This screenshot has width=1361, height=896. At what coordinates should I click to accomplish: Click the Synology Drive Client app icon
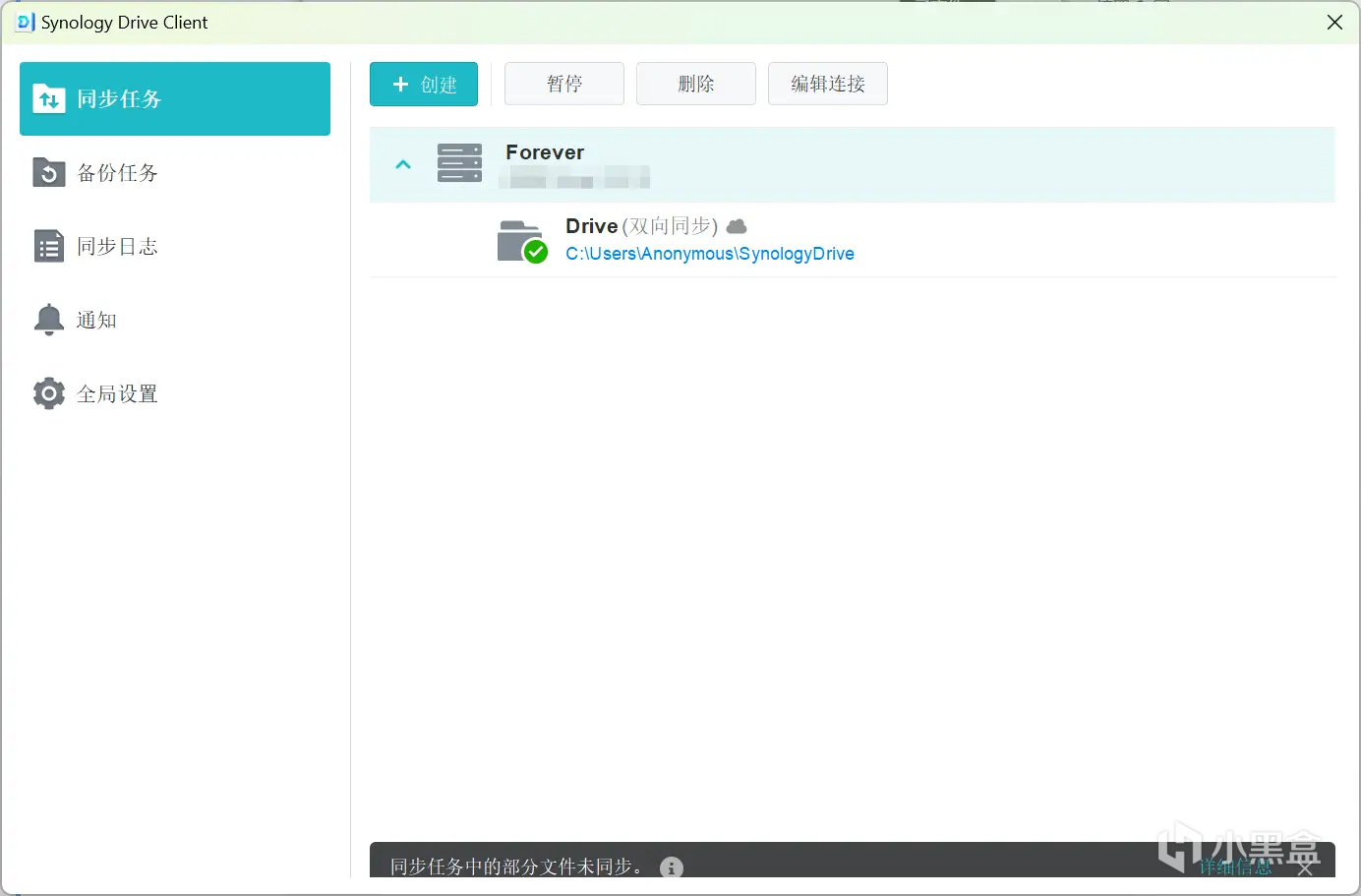26,22
